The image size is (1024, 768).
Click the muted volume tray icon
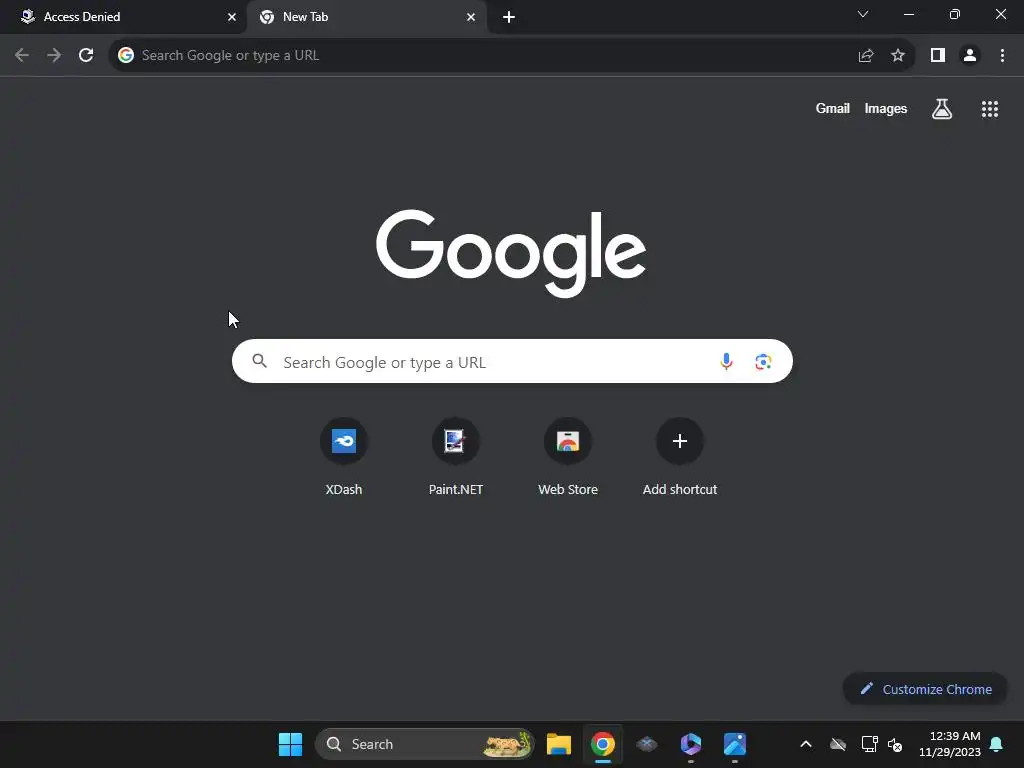(x=895, y=744)
